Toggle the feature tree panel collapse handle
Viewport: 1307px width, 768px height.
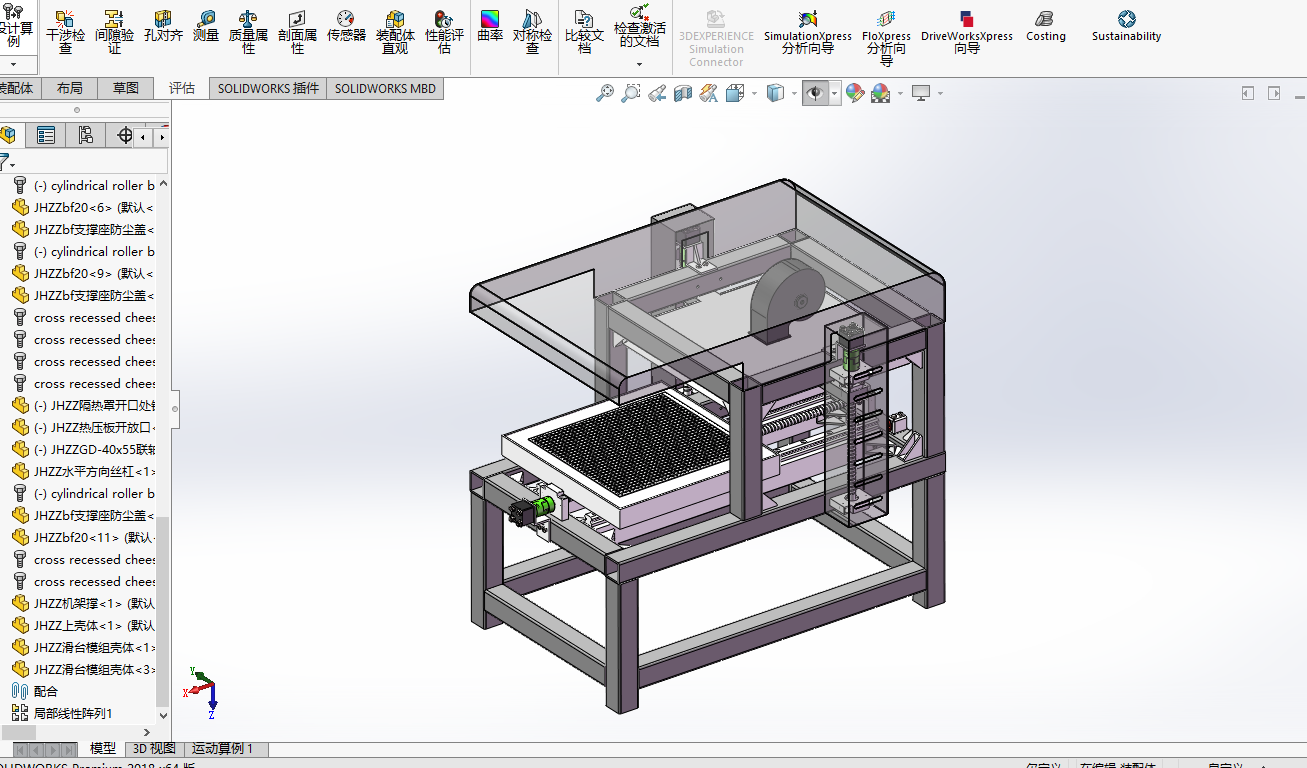pyautogui.click(x=176, y=407)
